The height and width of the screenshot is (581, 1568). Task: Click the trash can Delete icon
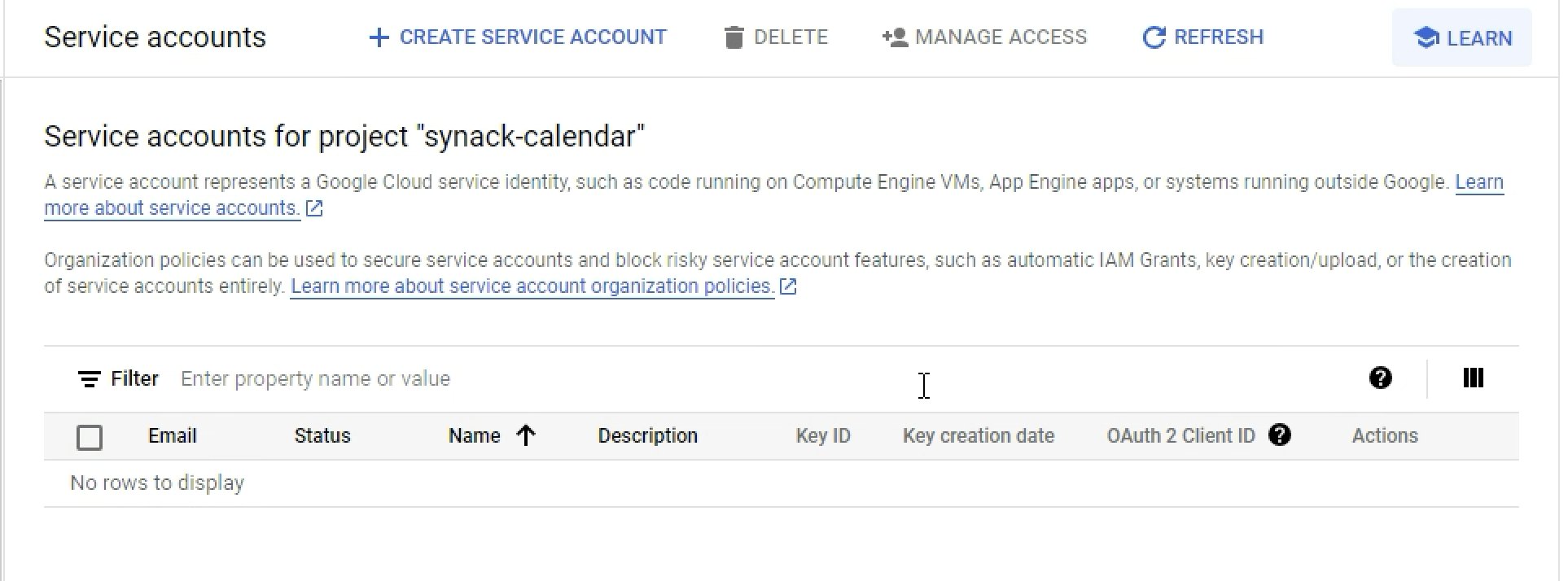tap(734, 37)
